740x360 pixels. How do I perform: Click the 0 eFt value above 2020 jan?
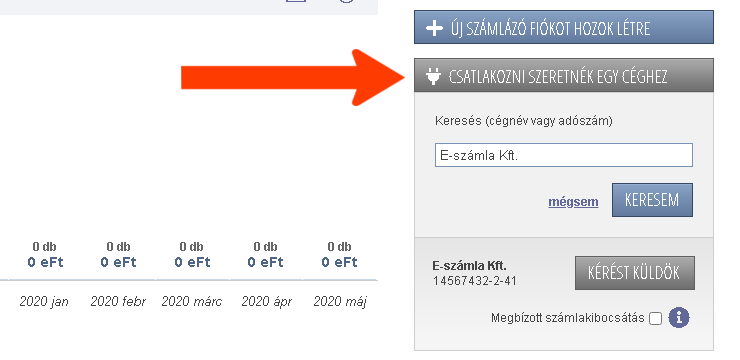(45, 262)
